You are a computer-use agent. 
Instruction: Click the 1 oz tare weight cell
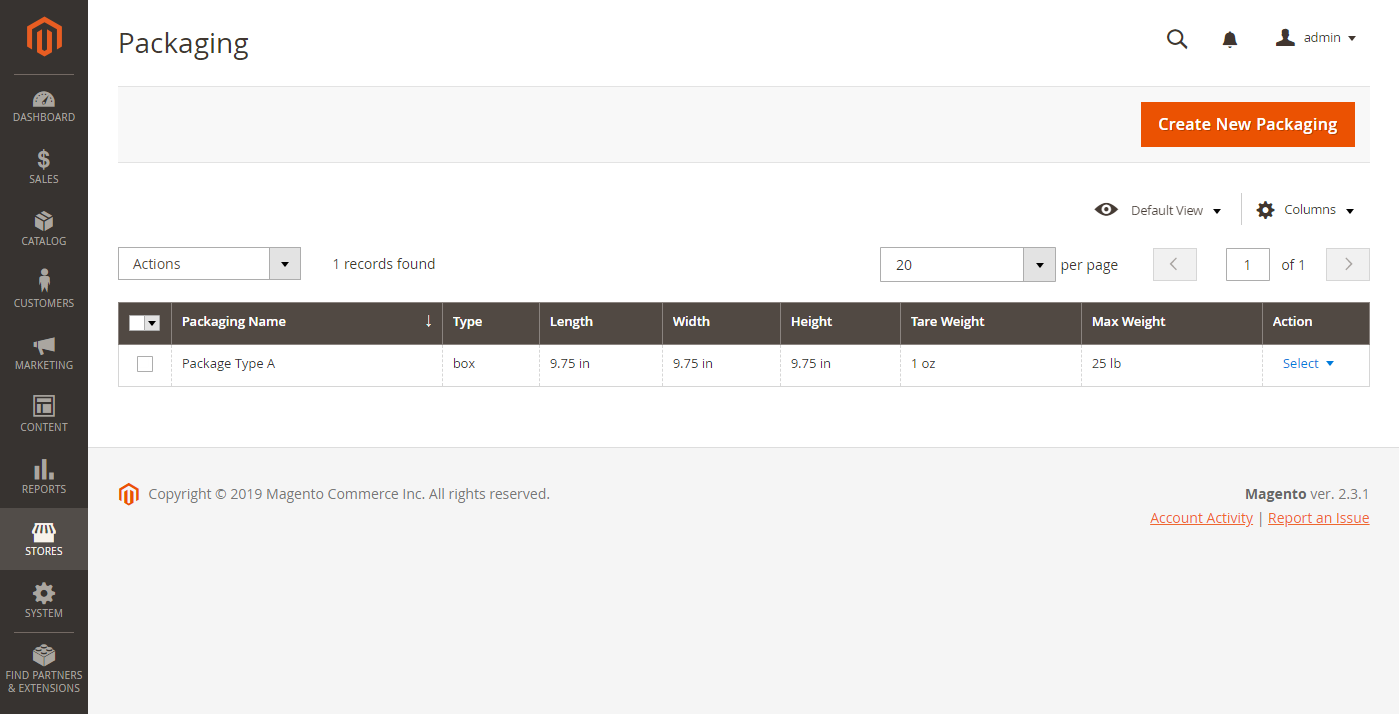(x=991, y=364)
